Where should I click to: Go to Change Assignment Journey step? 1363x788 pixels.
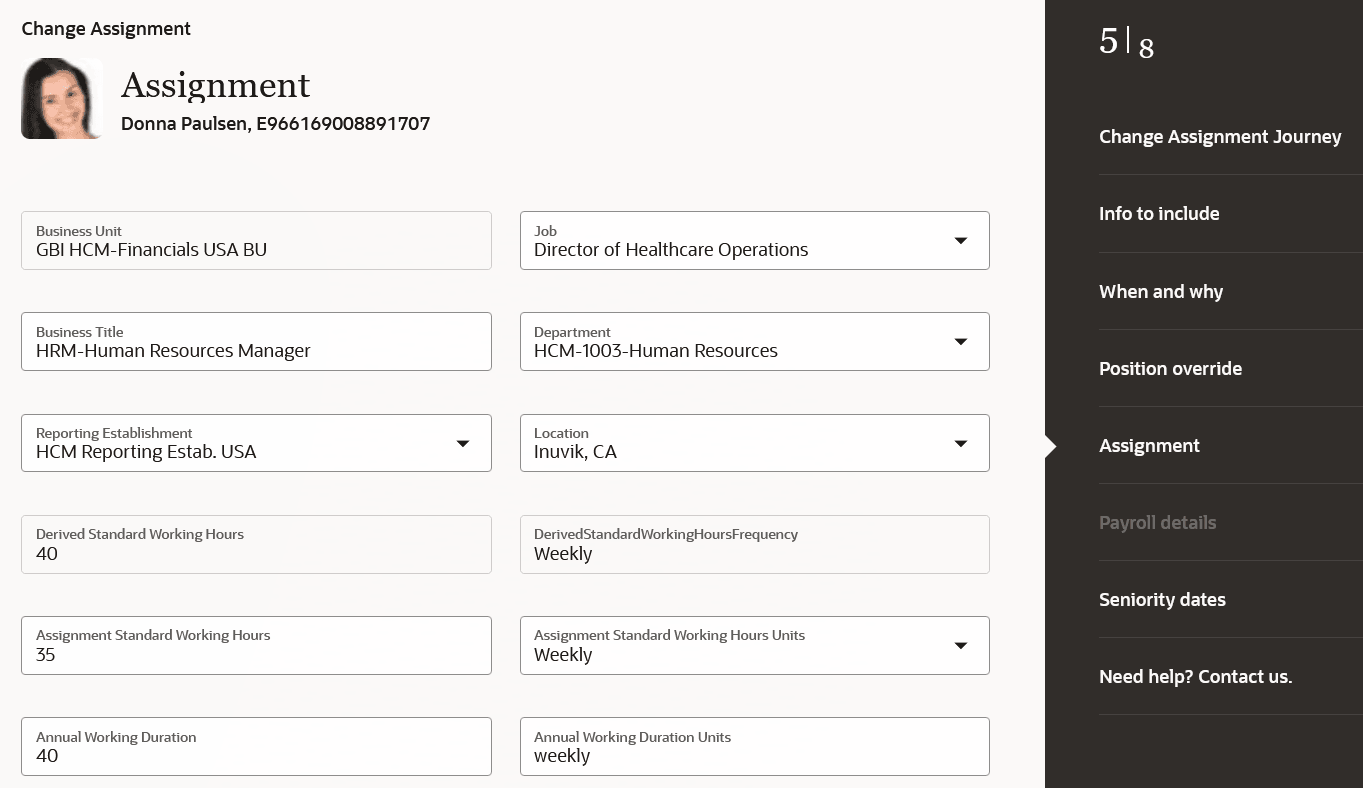pyautogui.click(x=1220, y=137)
